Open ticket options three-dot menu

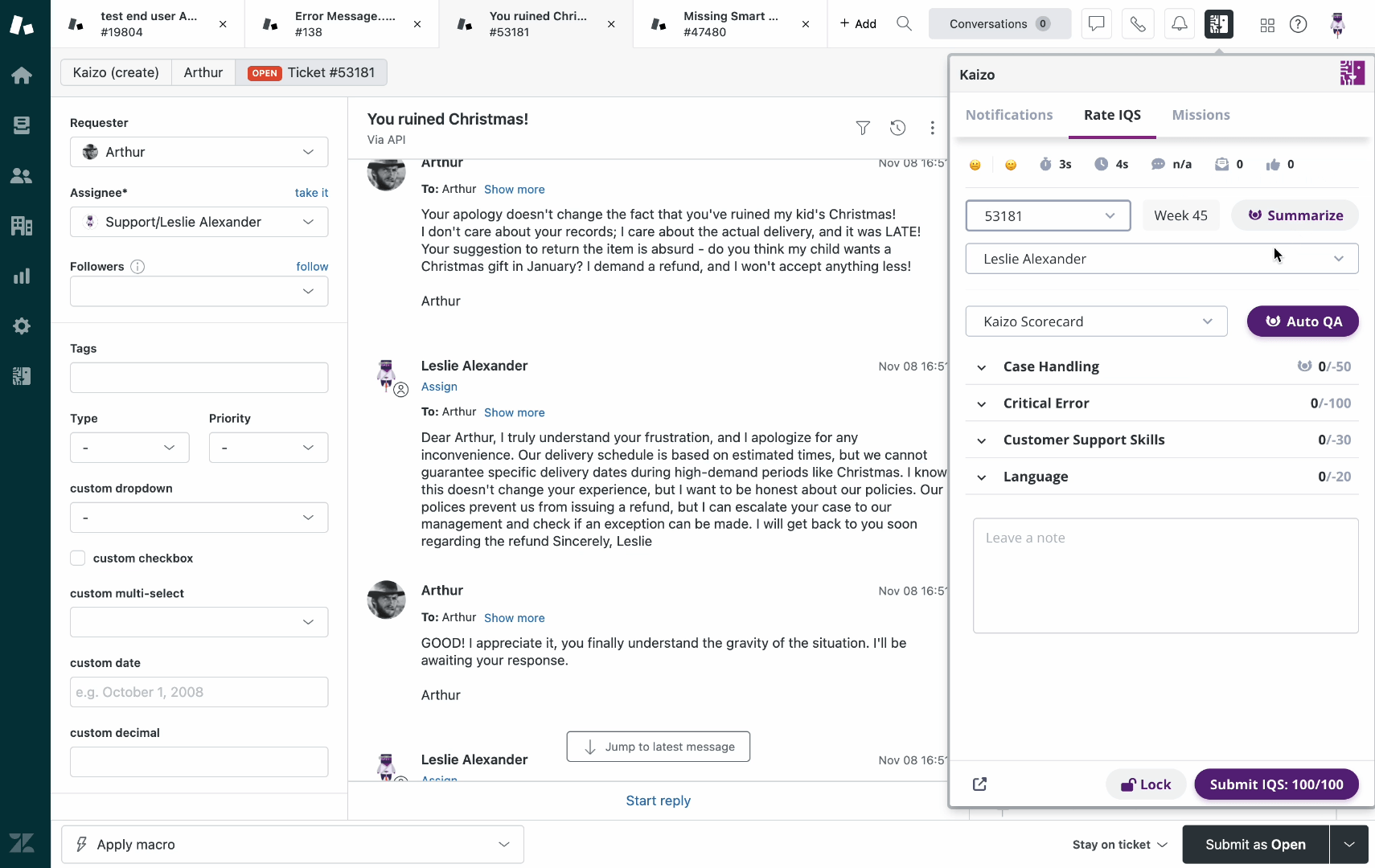pyautogui.click(x=932, y=128)
